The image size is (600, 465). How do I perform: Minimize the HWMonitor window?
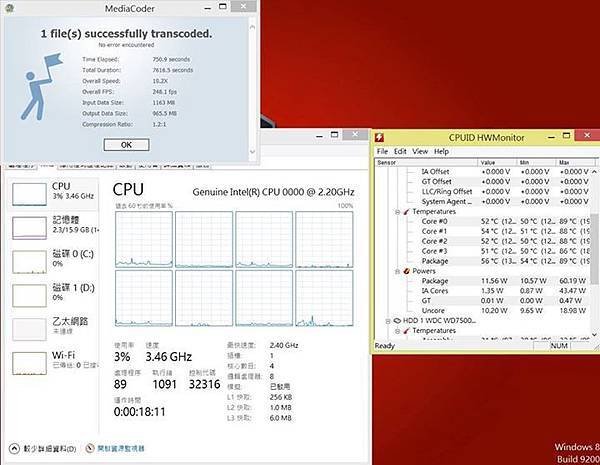click(551, 137)
